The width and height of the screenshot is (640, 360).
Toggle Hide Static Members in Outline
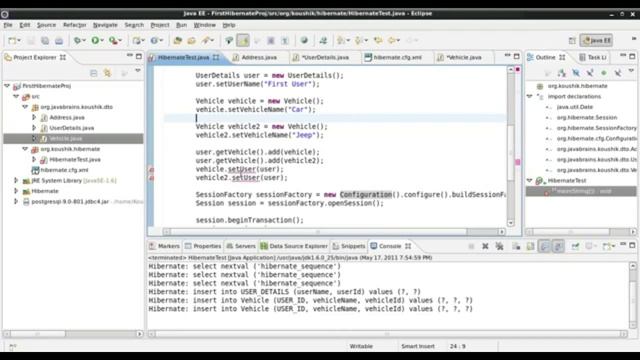point(590,73)
